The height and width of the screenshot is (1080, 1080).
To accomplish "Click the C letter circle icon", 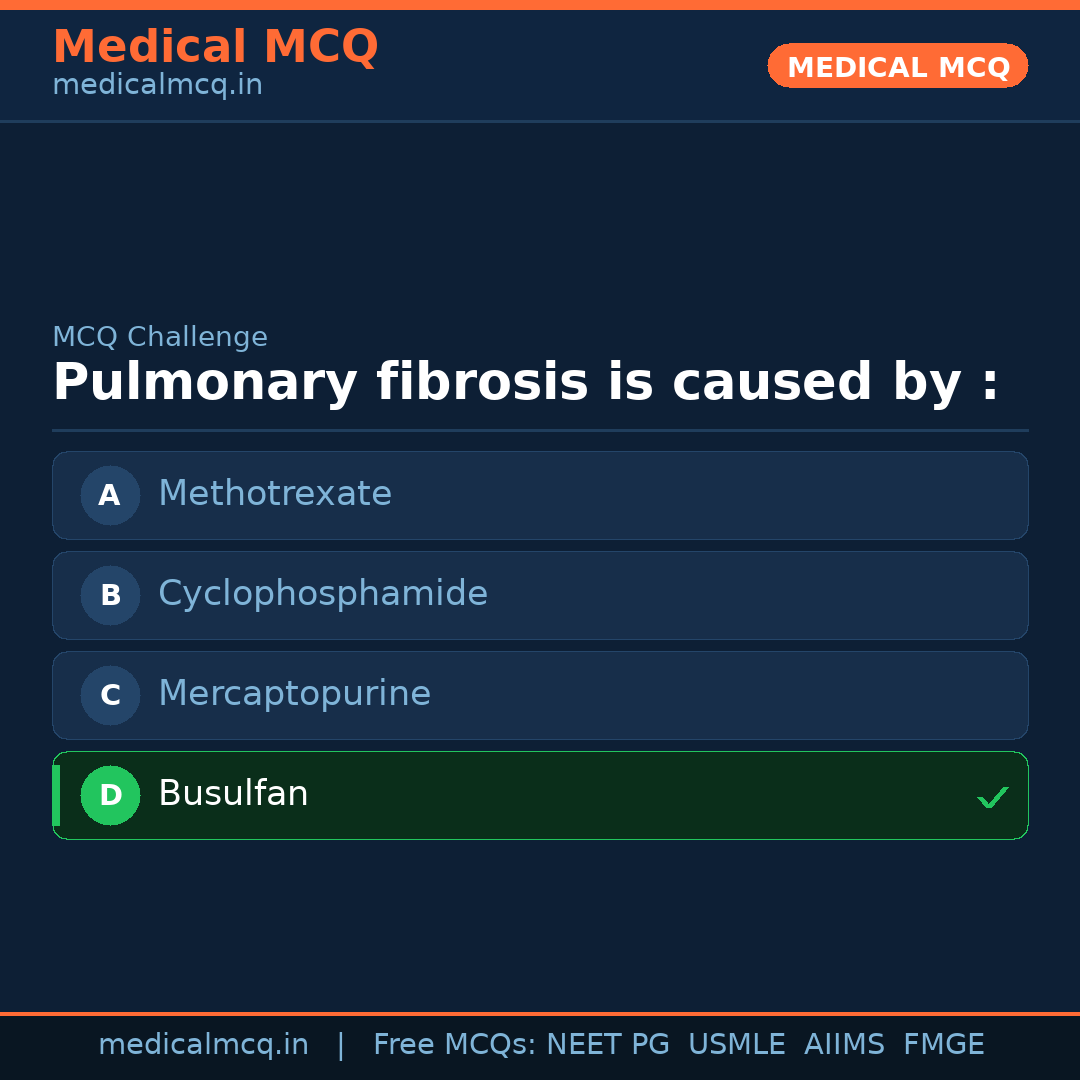I will (x=110, y=695).
